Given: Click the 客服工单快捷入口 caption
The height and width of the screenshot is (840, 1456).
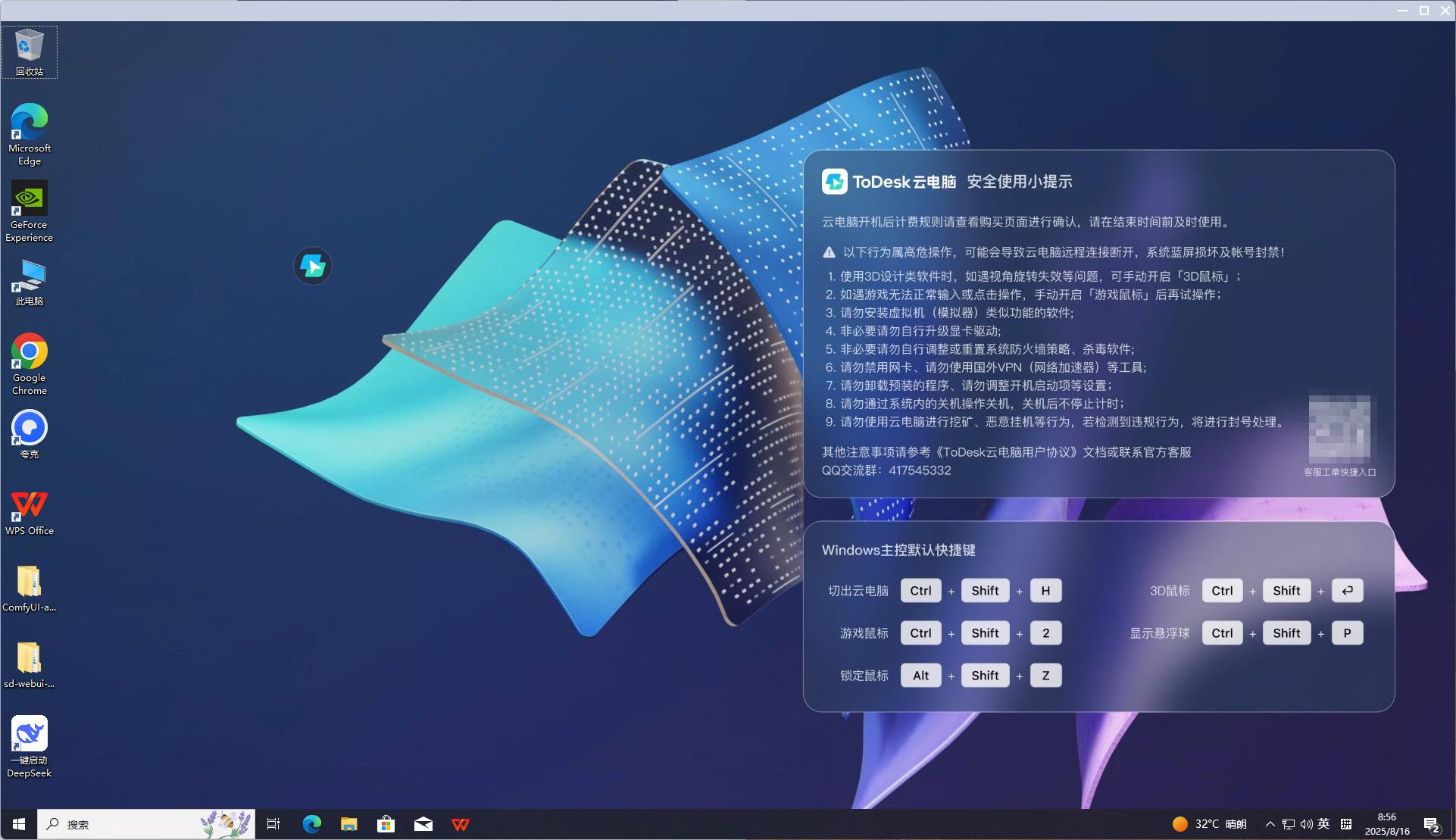Looking at the screenshot, I should (1339, 472).
